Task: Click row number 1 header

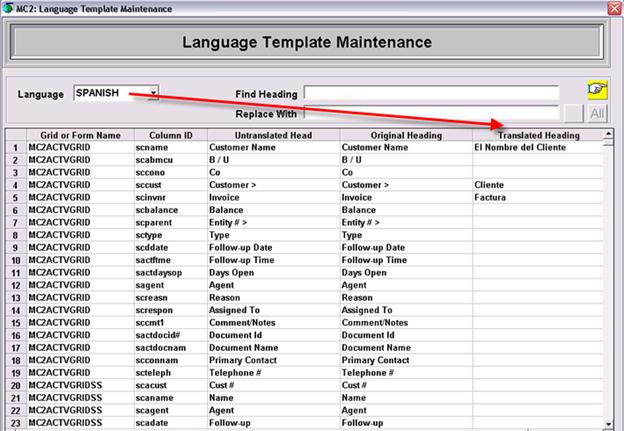Action: [x=16, y=148]
